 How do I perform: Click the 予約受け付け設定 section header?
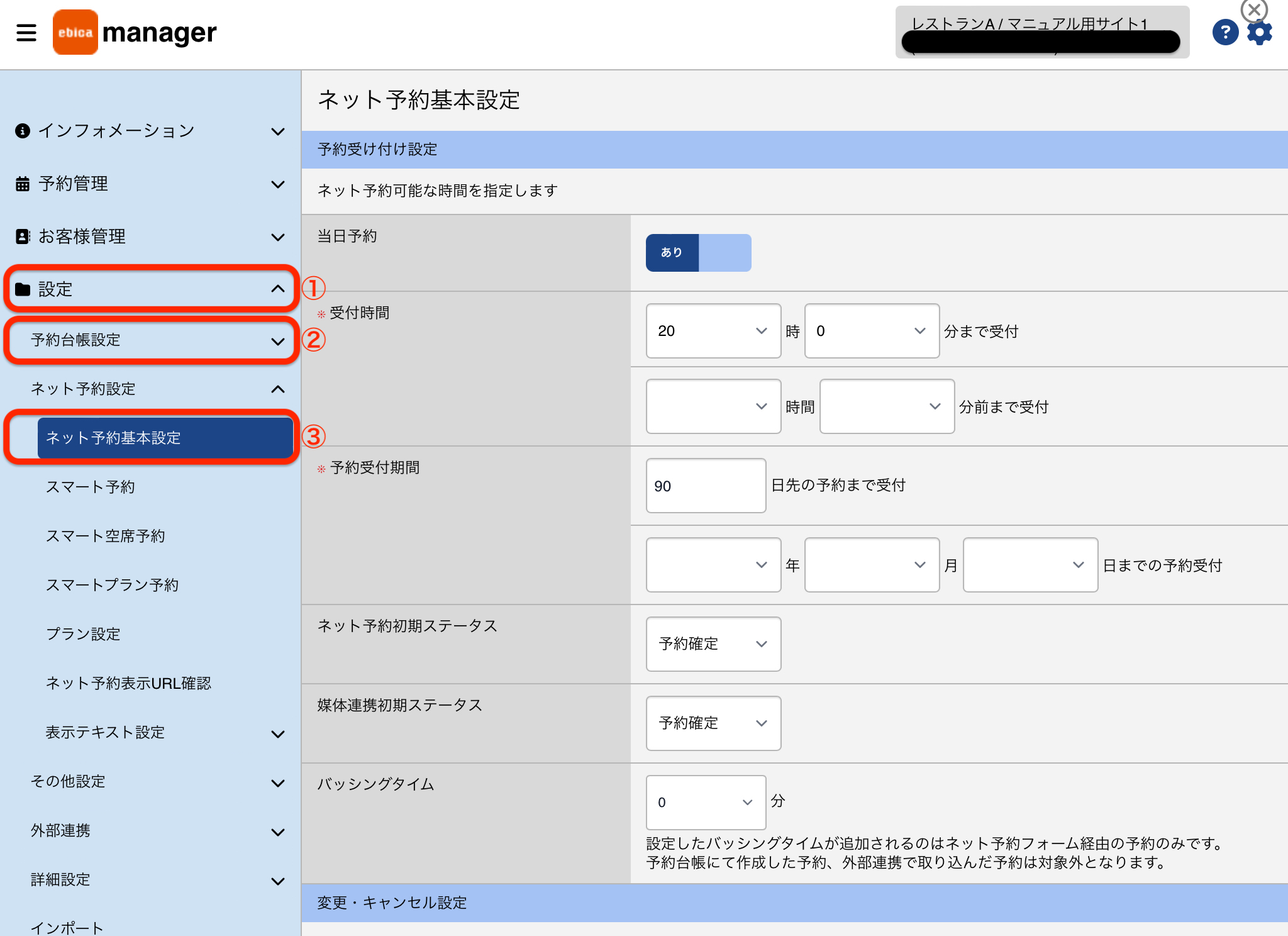pyautogui.click(x=794, y=150)
